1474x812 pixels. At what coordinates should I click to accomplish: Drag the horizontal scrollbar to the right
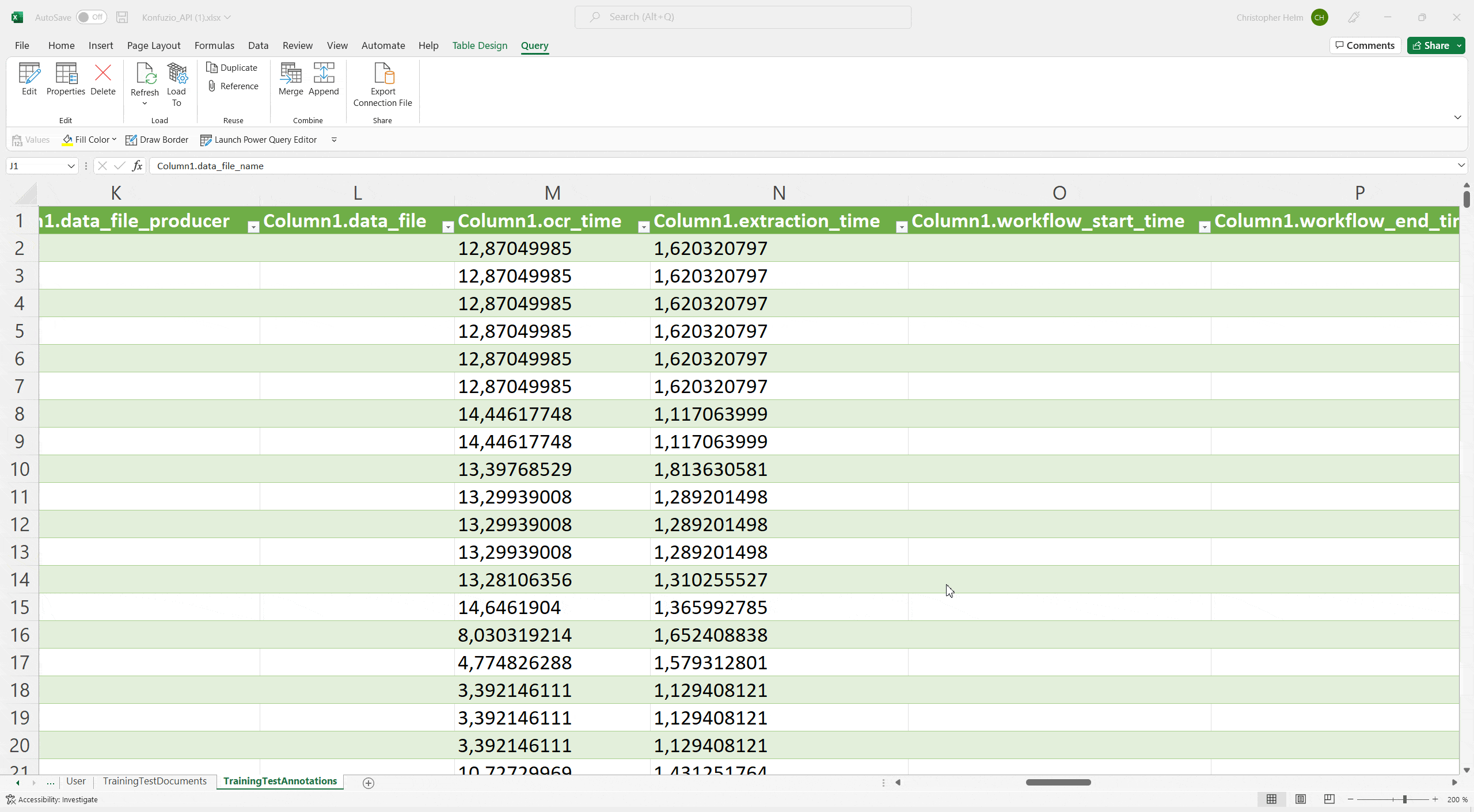1058,782
